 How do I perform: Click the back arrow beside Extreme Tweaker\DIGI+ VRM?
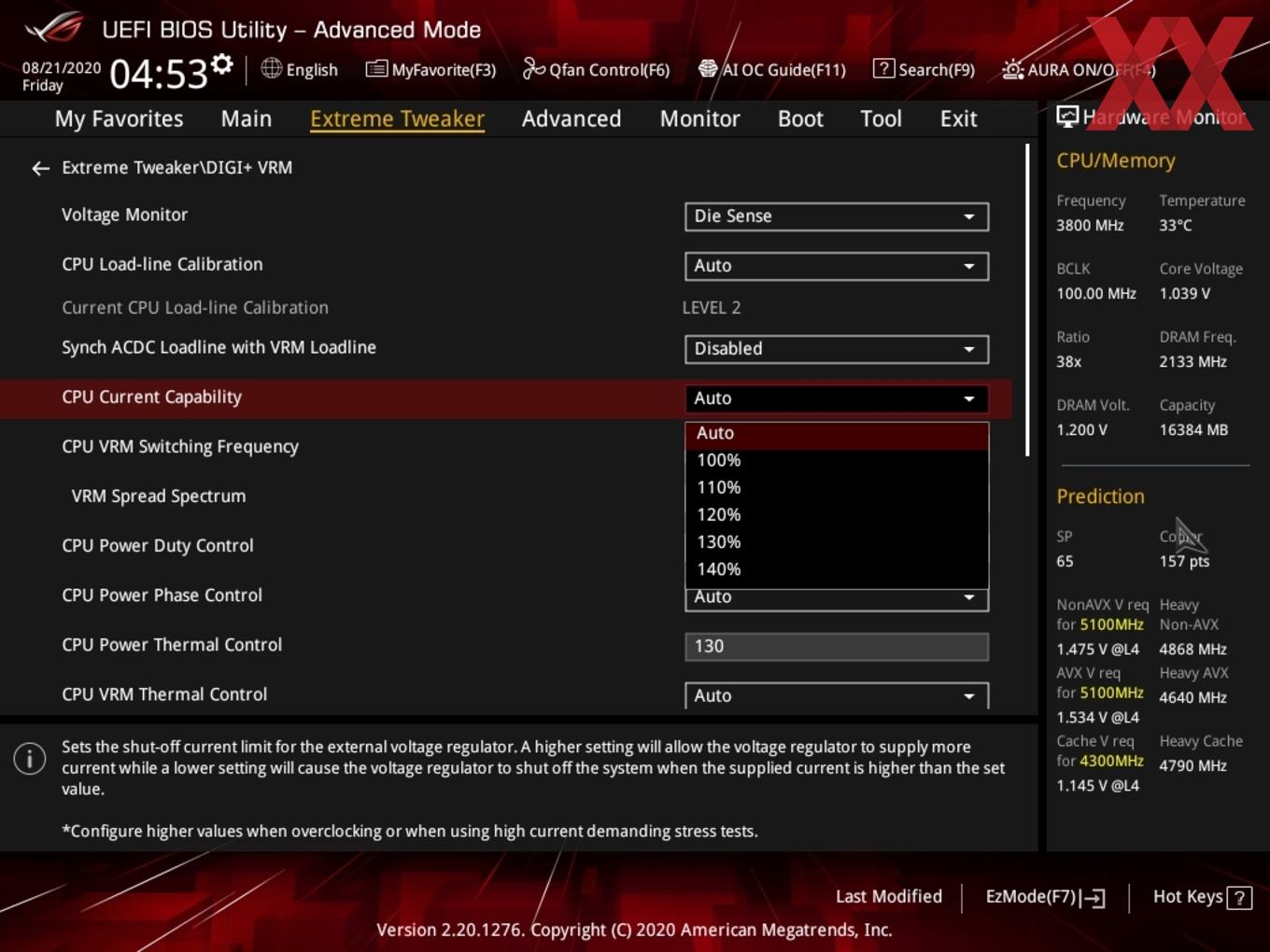pos(40,168)
